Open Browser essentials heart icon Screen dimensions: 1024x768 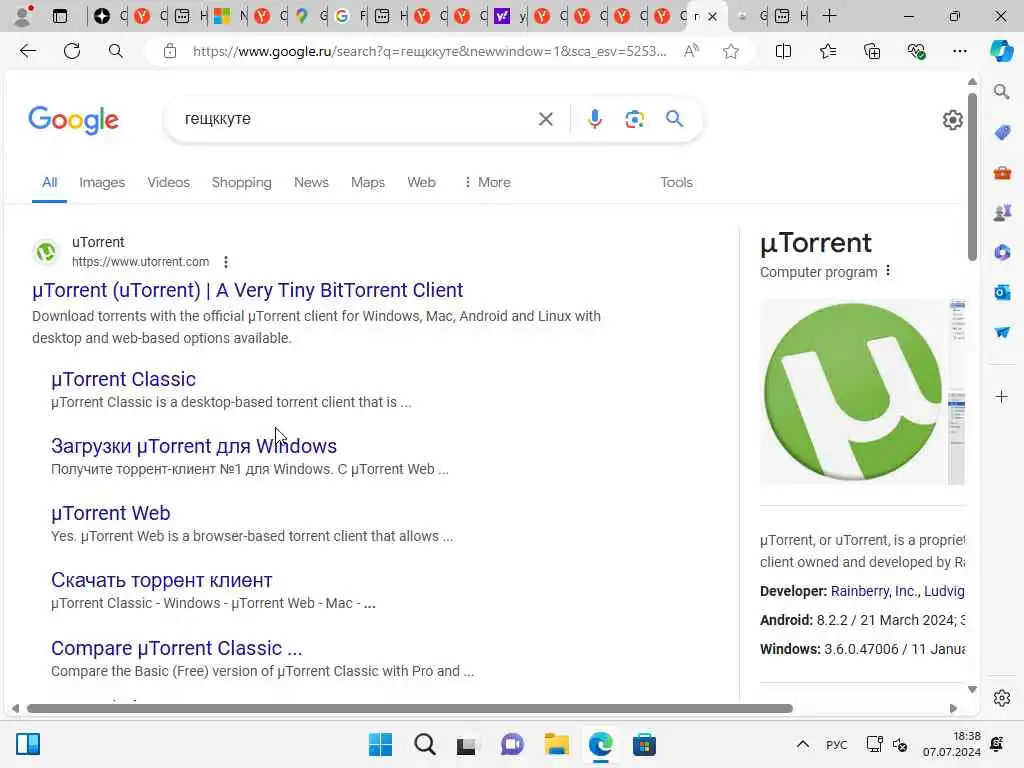click(x=916, y=51)
